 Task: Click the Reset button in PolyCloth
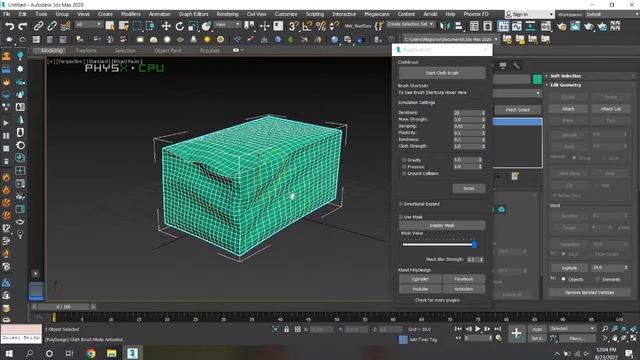[x=469, y=188]
